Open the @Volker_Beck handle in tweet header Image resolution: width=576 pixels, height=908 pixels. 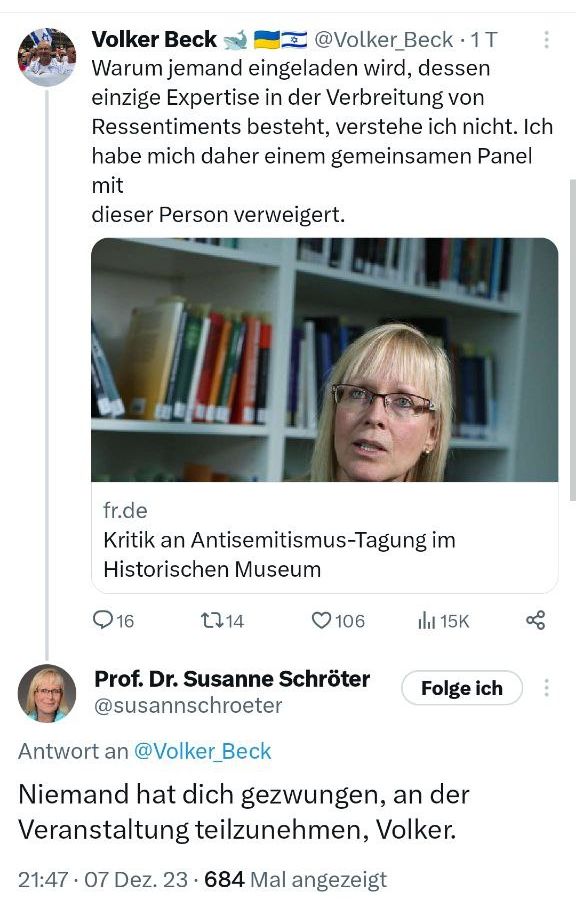click(x=383, y=40)
